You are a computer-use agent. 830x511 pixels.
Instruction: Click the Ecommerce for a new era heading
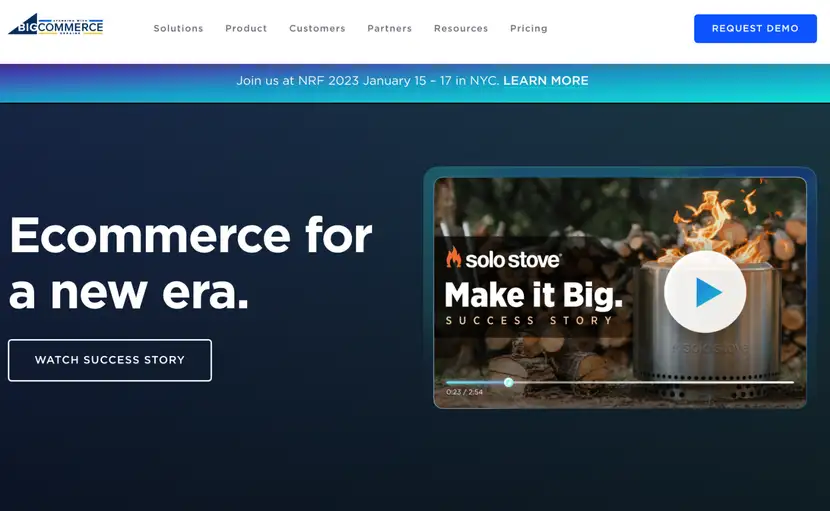tap(191, 263)
